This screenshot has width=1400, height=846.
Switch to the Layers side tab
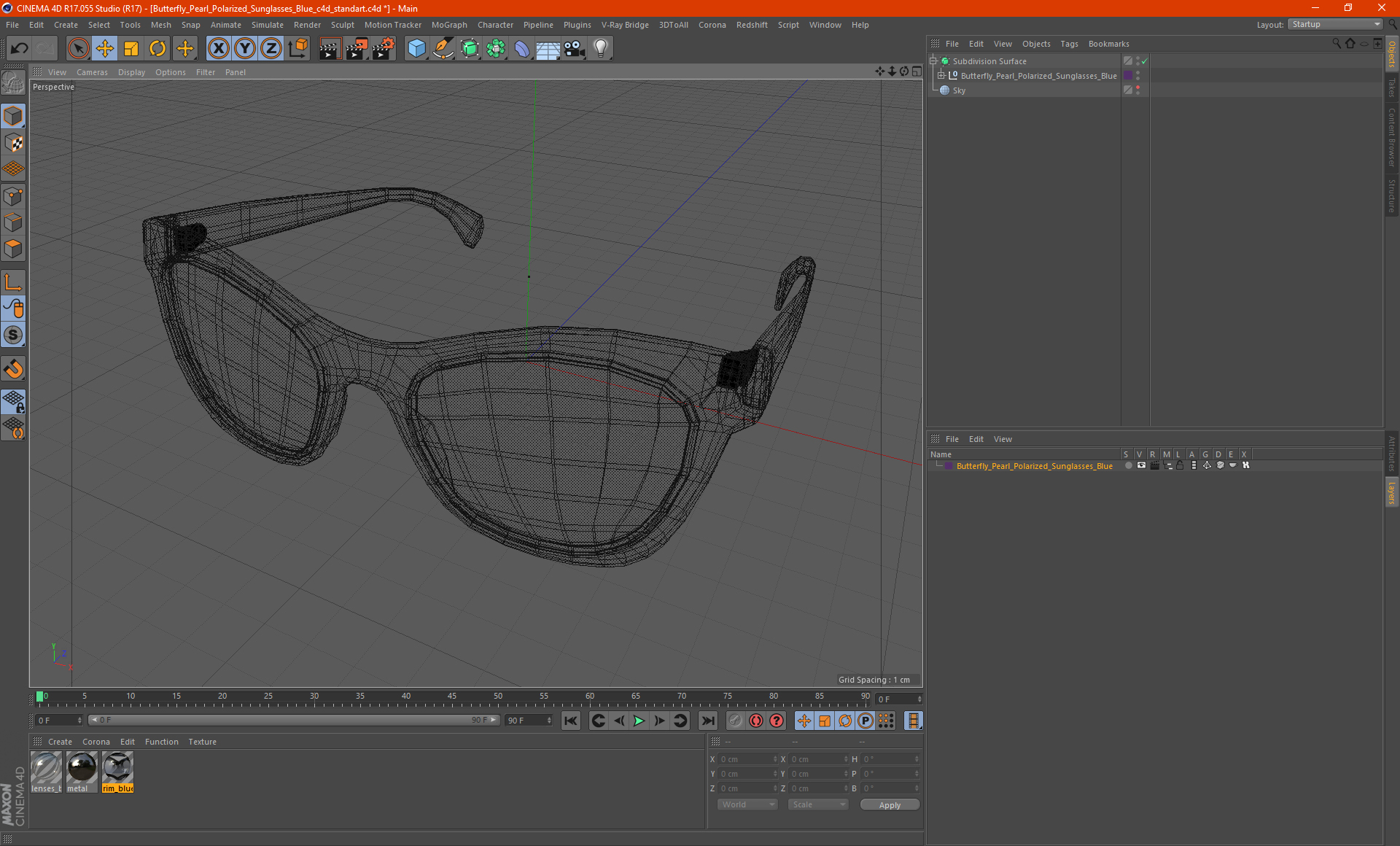coord(1392,493)
